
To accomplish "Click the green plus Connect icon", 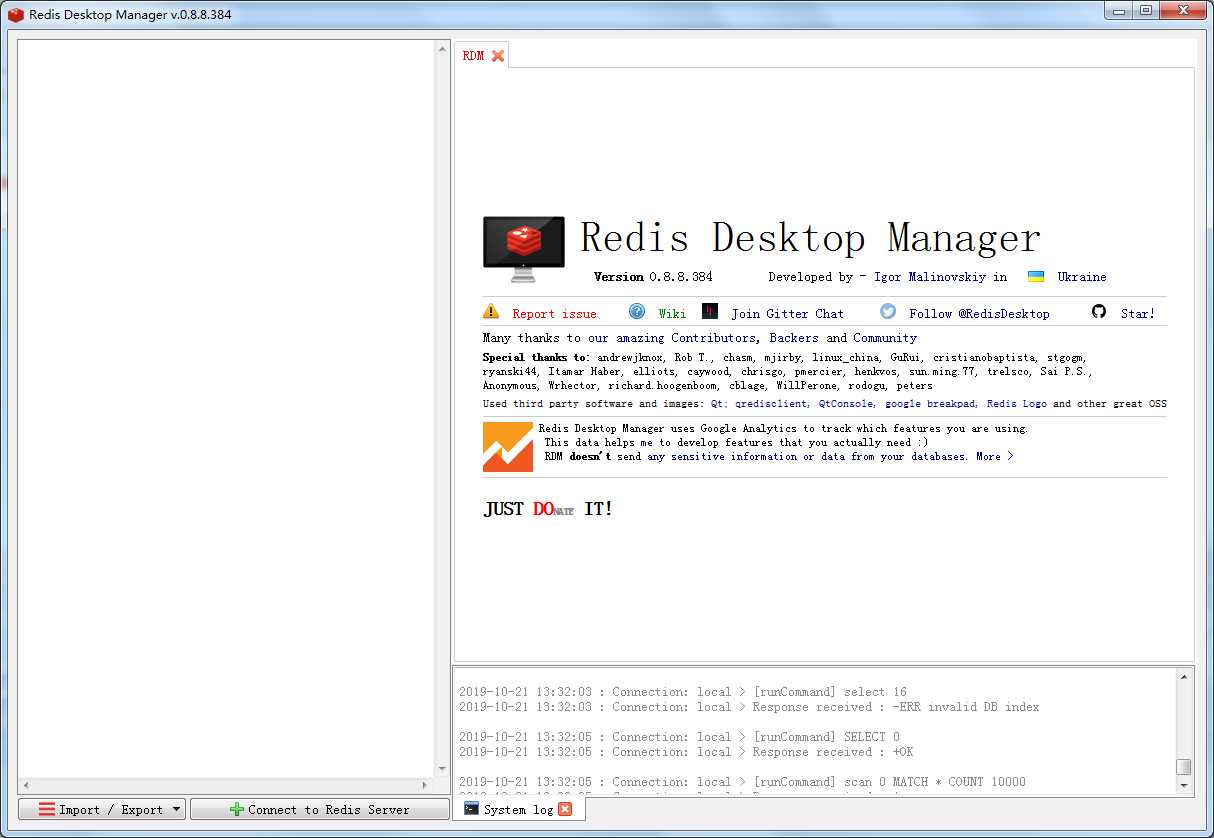I will (237, 809).
